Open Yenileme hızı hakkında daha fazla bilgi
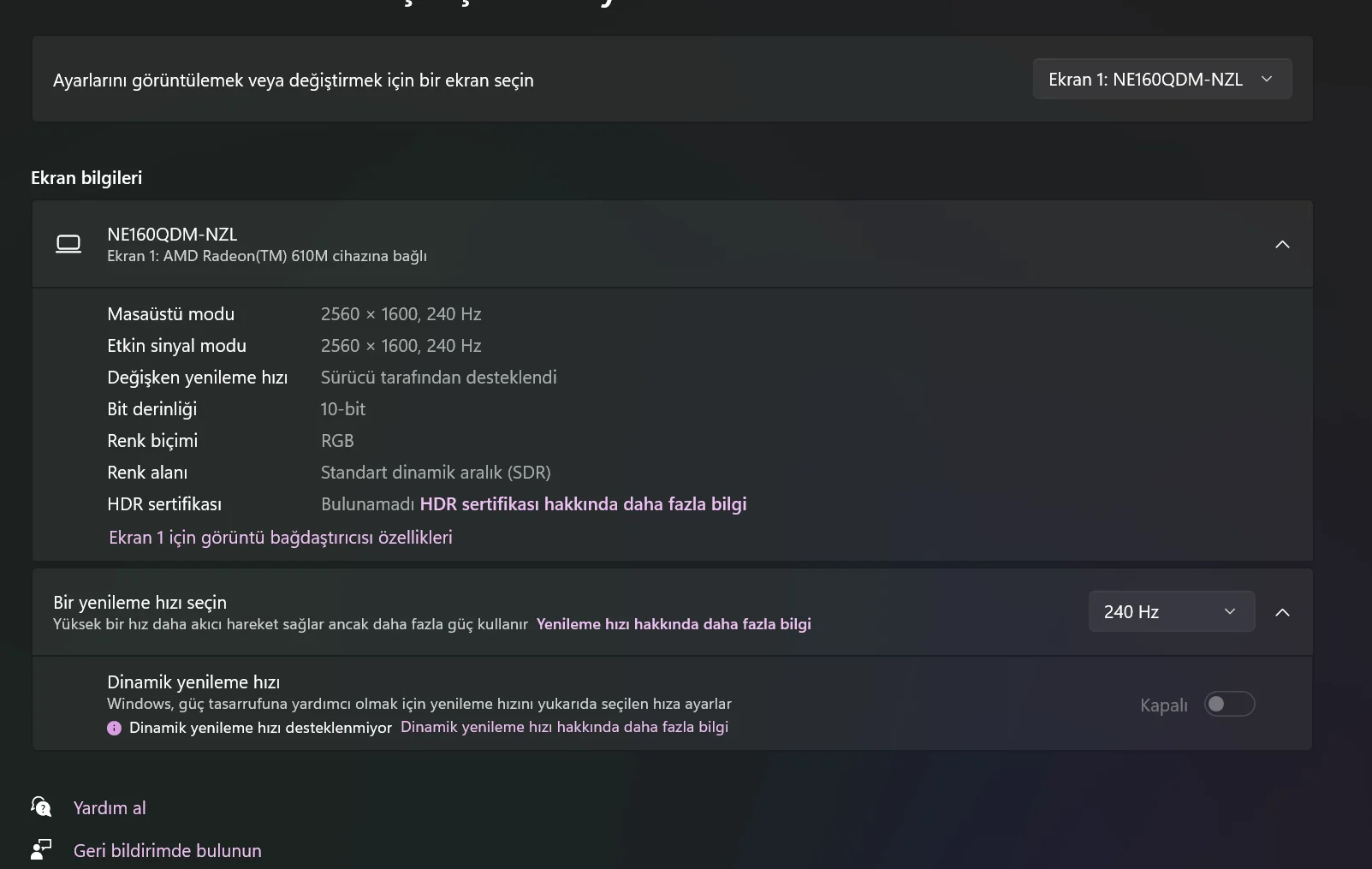 click(x=674, y=624)
